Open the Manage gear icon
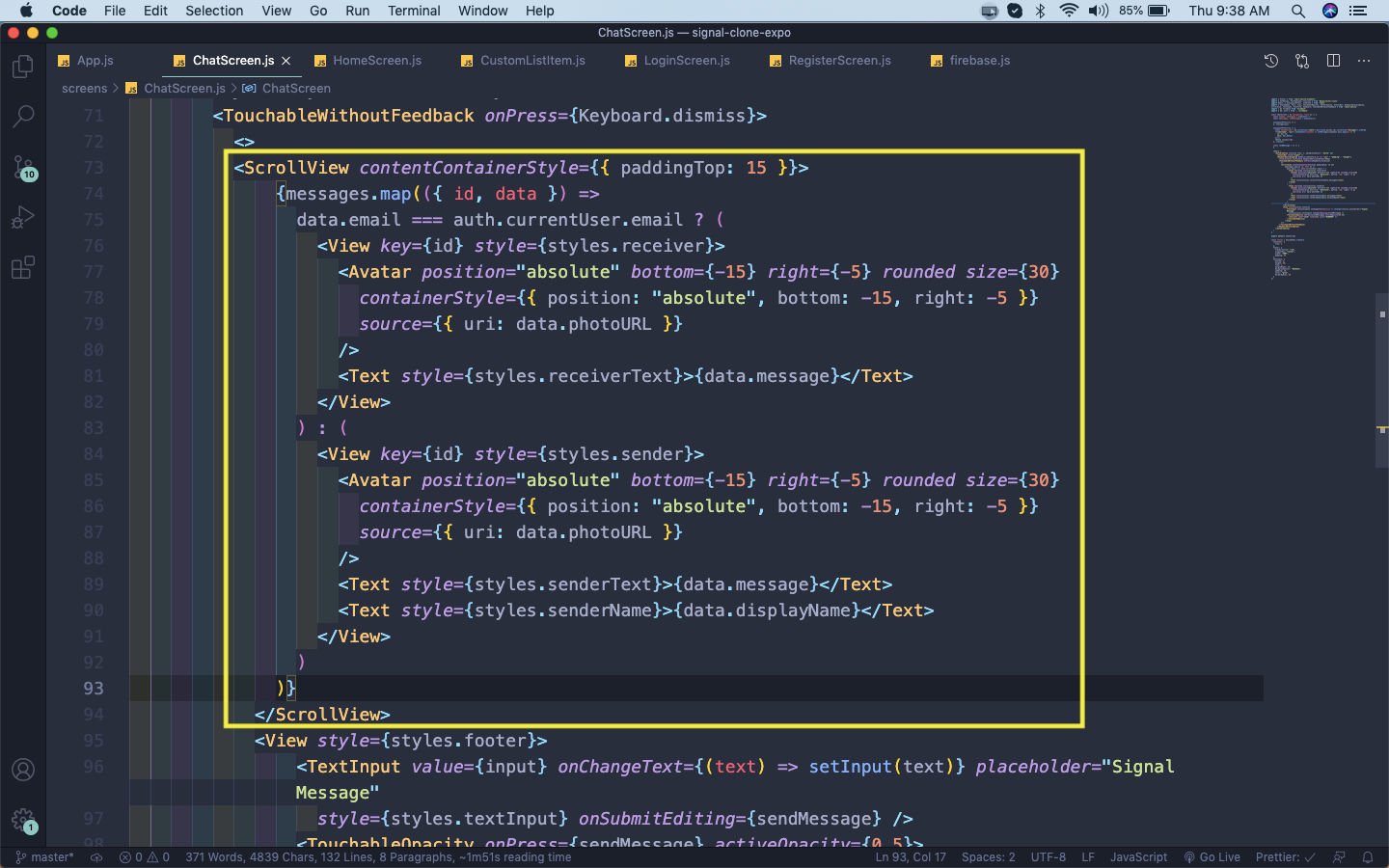 pyautogui.click(x=23, y=821)
